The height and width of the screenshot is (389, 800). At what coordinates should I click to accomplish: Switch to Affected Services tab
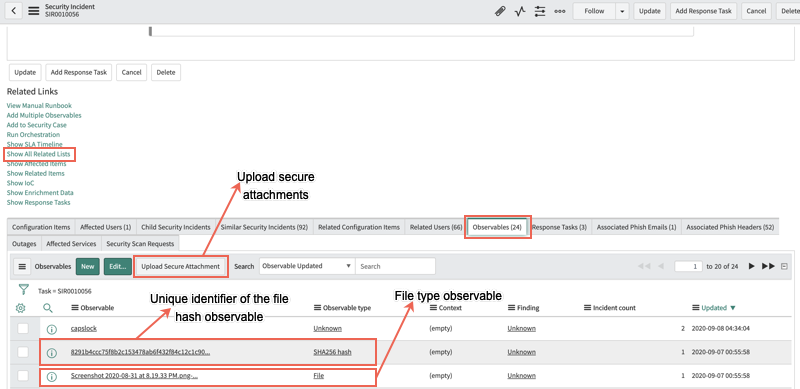[71, 244]
